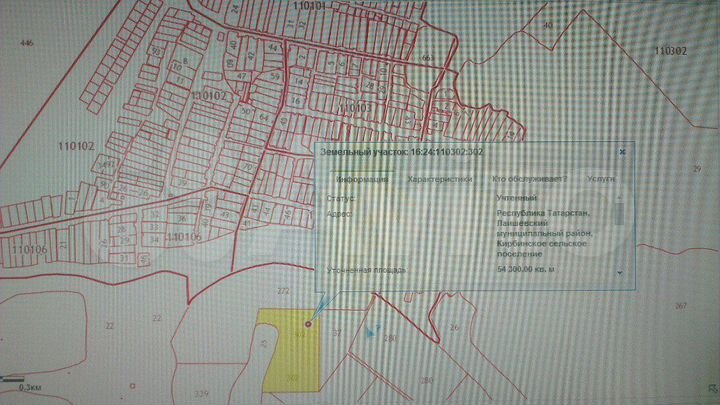Click cadastral block label 110103
The height and width of the screenshot is (405, 720).
tap(355, 108)
